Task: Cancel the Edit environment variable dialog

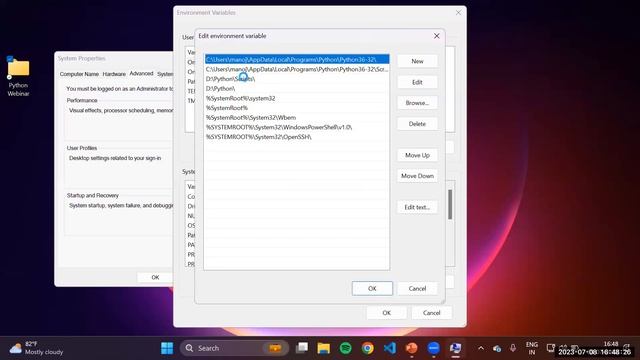Action: [417, 289]
